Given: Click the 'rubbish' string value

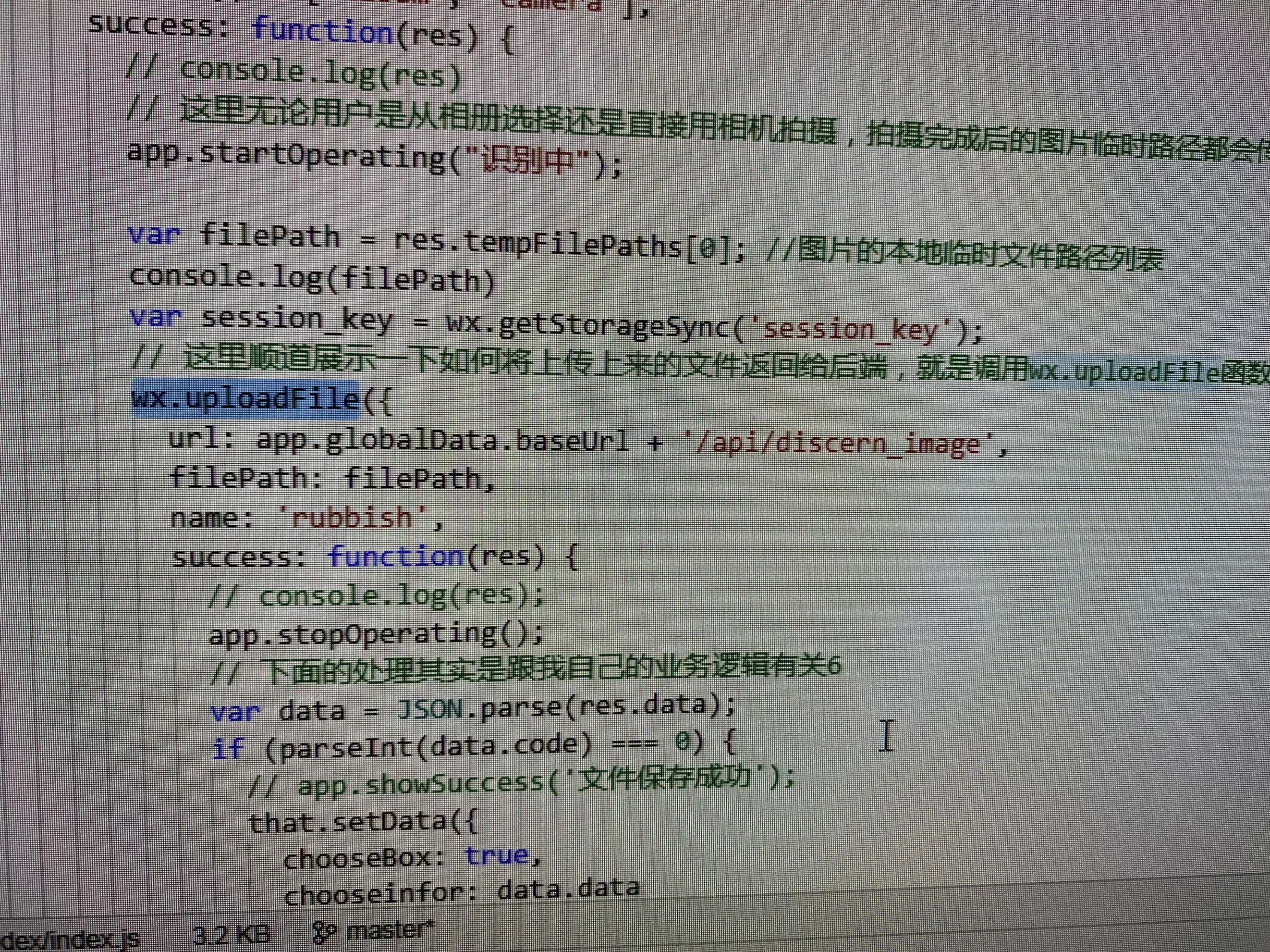Looking at the screenshot, I should pyautogui.click(x=352, y=518).
